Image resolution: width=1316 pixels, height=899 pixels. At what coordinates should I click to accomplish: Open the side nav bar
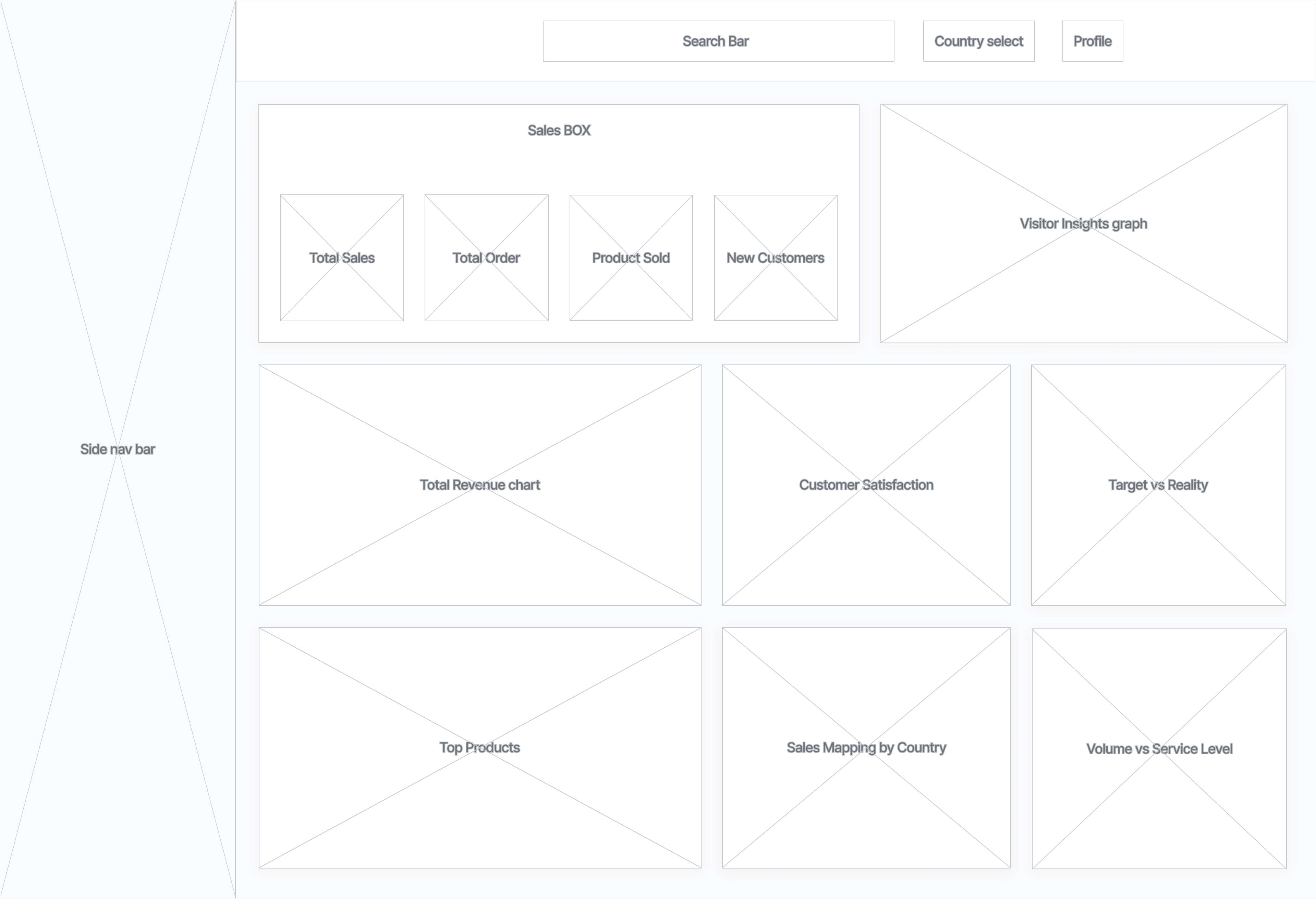(x=117, y=449)
